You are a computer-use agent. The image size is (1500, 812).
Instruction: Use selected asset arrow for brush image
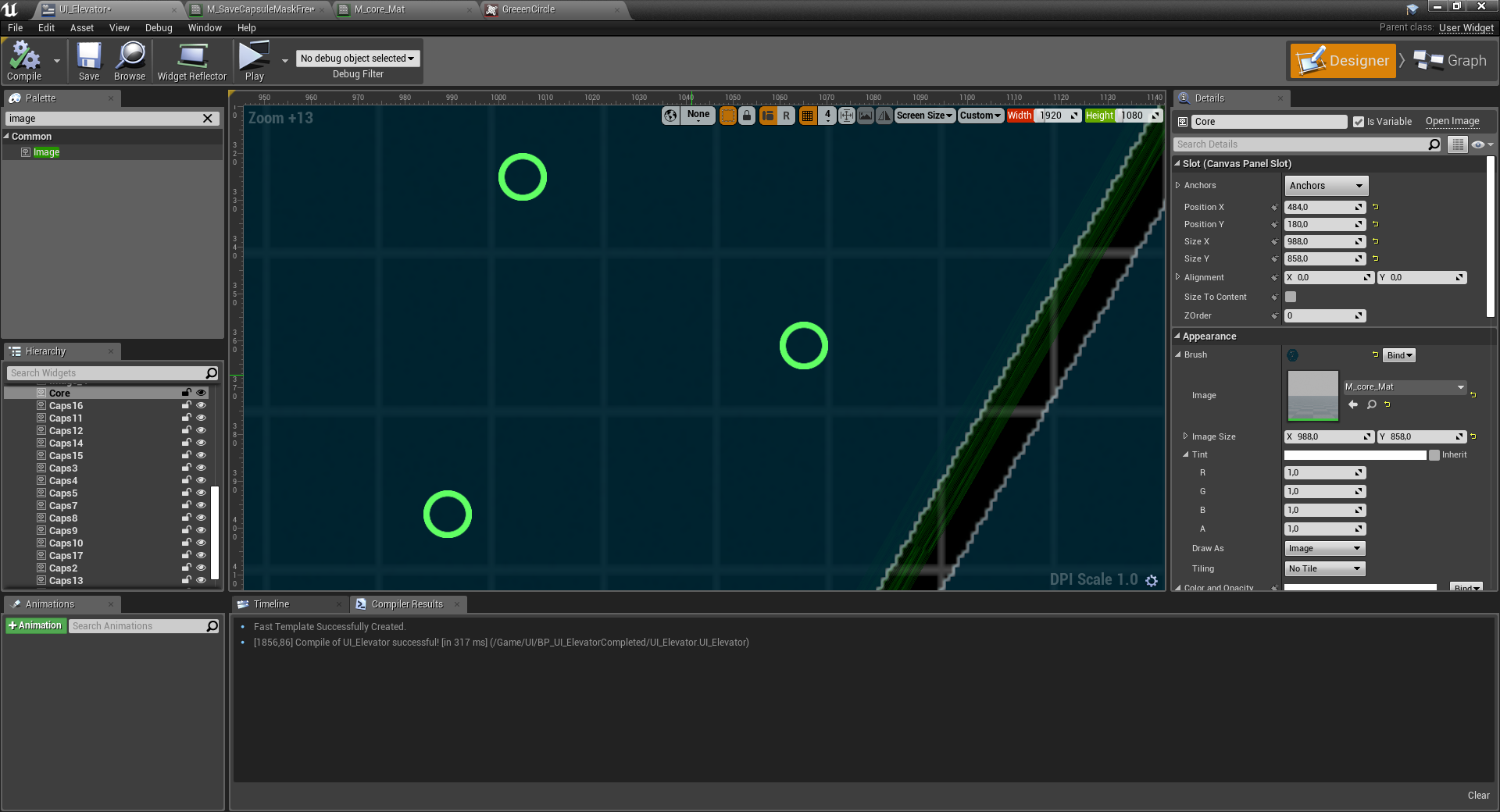1353,404
